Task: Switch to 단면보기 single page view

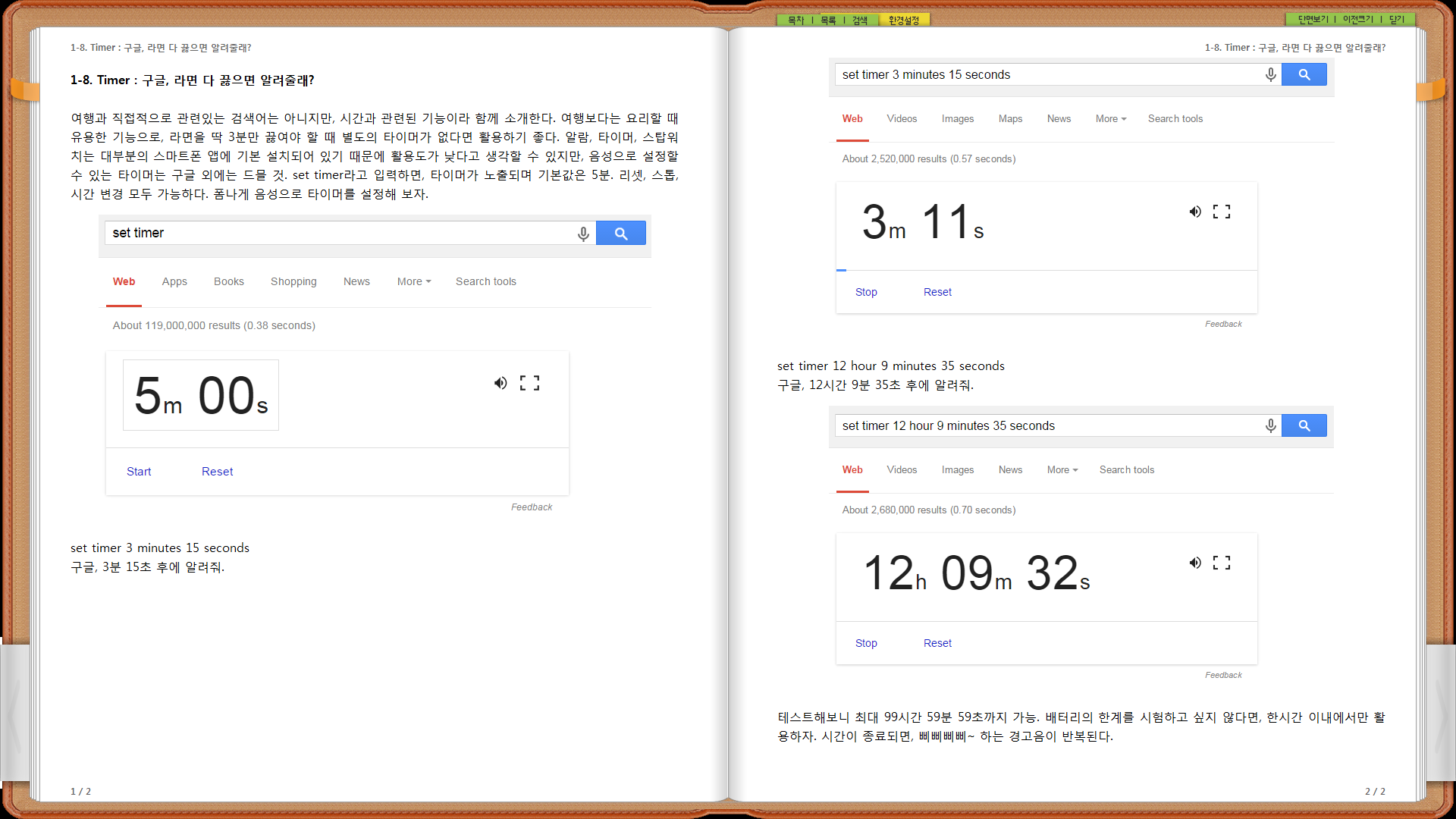Action: [x=1313, y=20]
